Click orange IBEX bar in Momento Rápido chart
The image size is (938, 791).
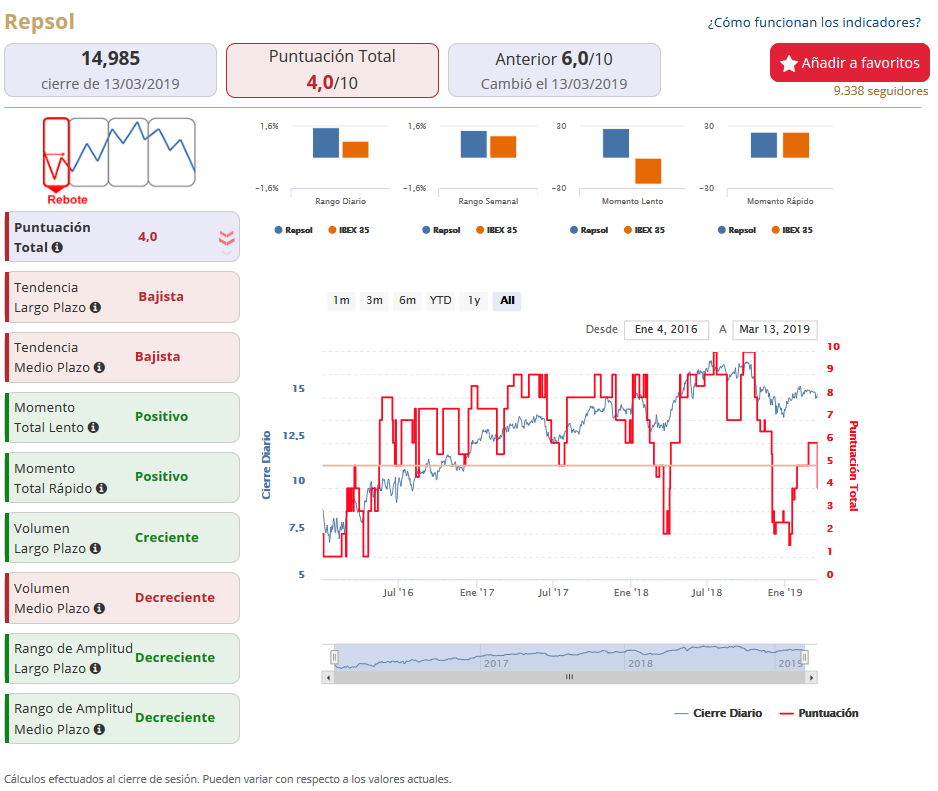[x=796, y=145]
